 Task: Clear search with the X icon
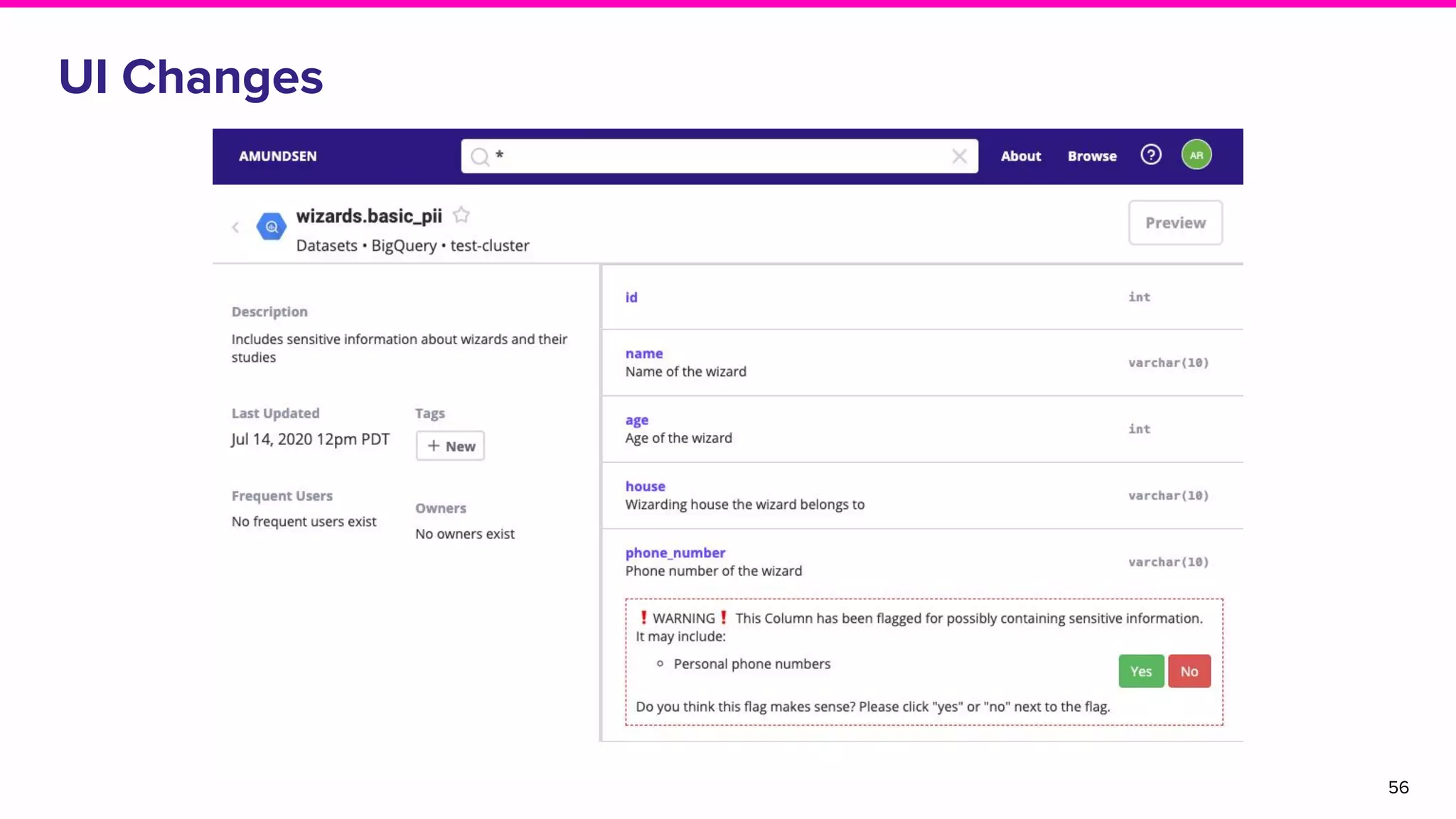click(x=959, y=156)
